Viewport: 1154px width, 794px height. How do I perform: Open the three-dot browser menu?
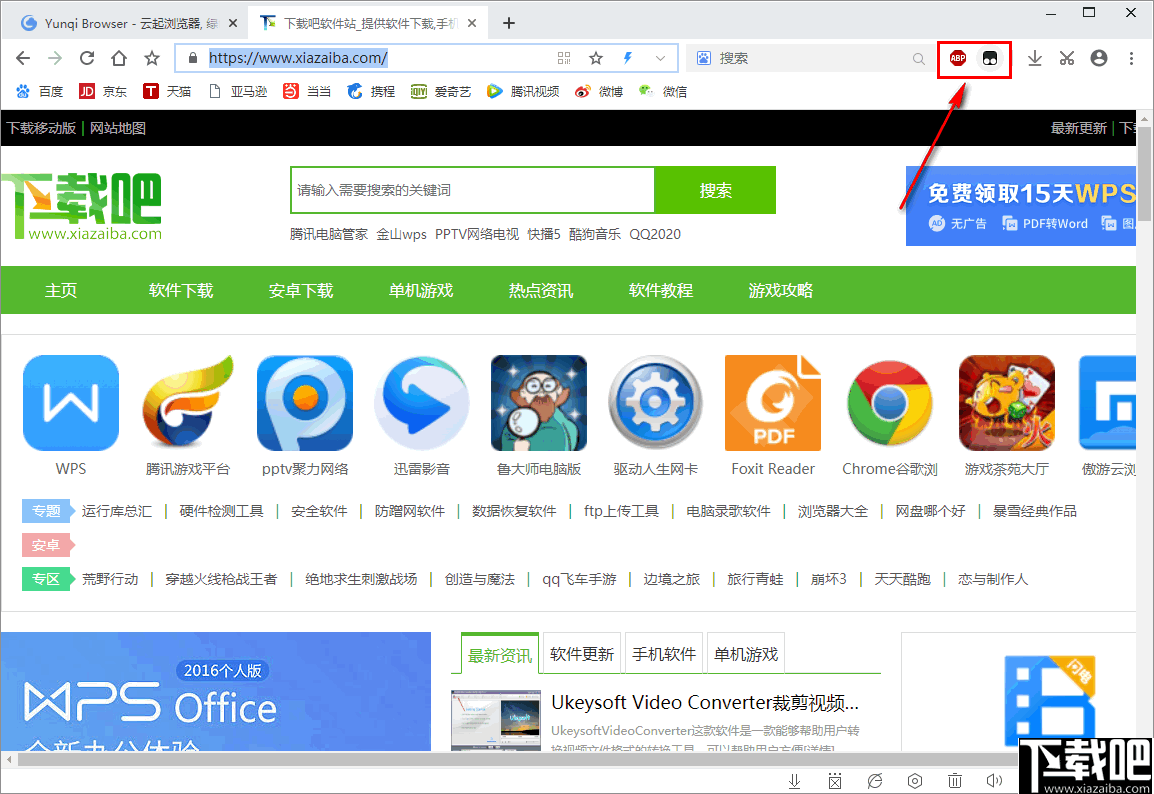(1131, 58)
